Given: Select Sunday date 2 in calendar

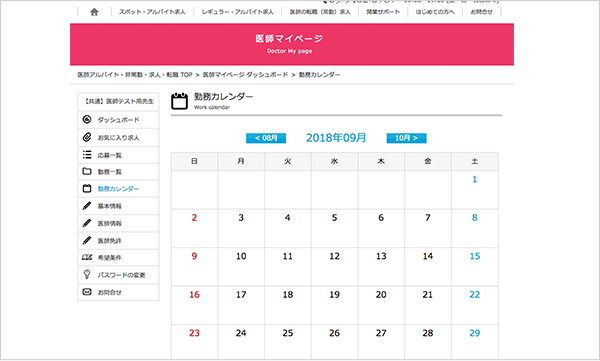Looking at the screenshot, I should [194, 217].
